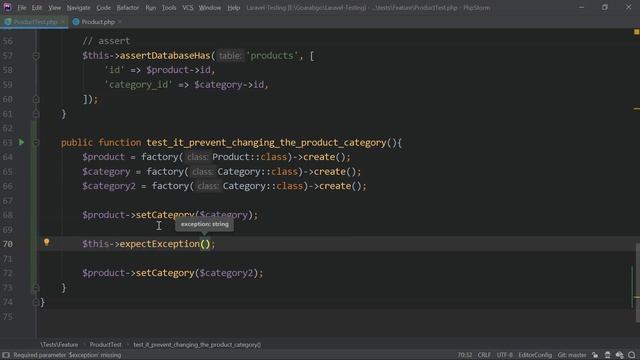640x360 pixels.
Task: Click the test_it_prevent_changing_the_product_category function name
Action: tap(266, 142)
